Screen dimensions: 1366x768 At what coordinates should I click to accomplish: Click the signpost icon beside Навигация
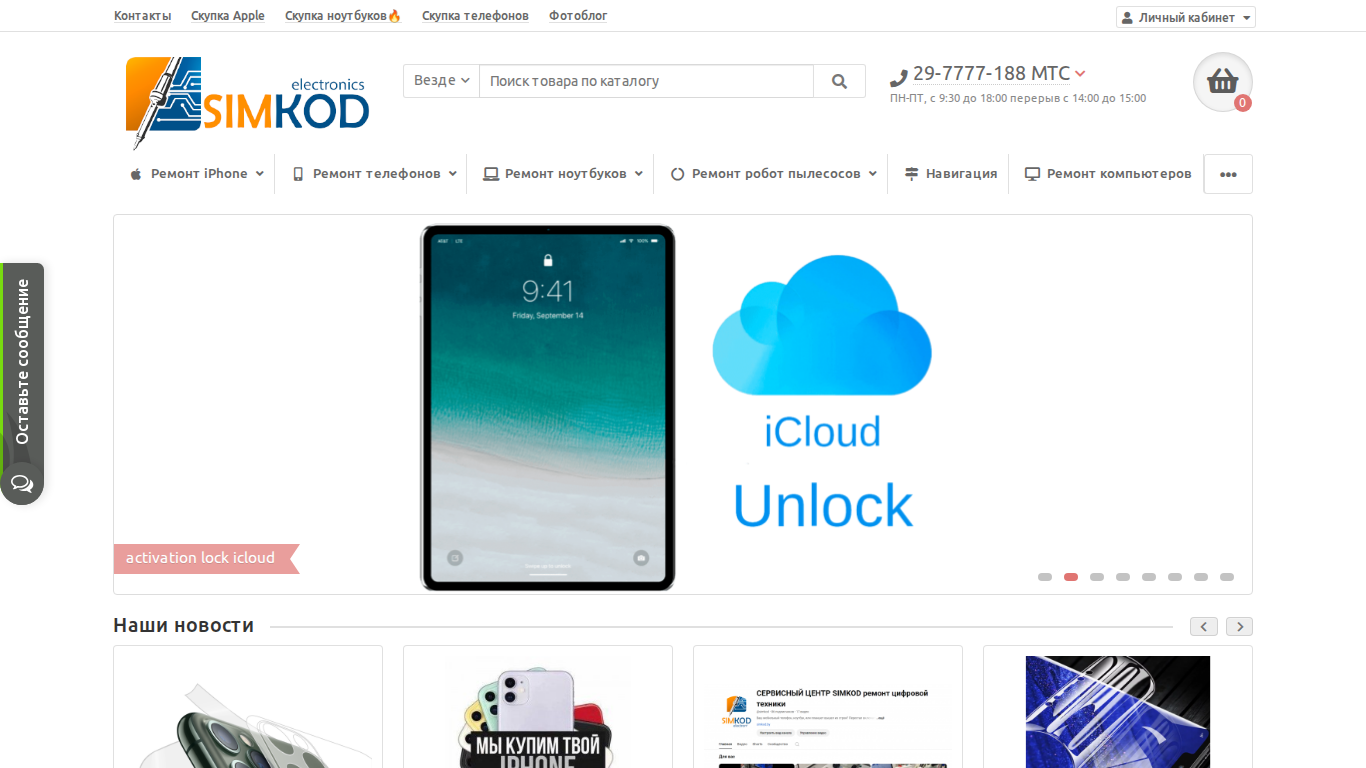tap(912, 174)
